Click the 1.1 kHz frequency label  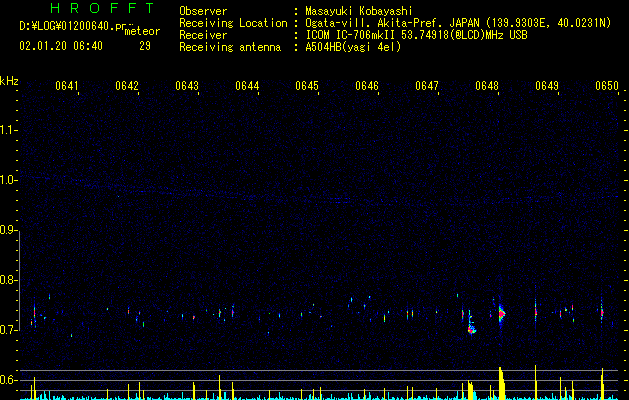click(x=8, y=130)
